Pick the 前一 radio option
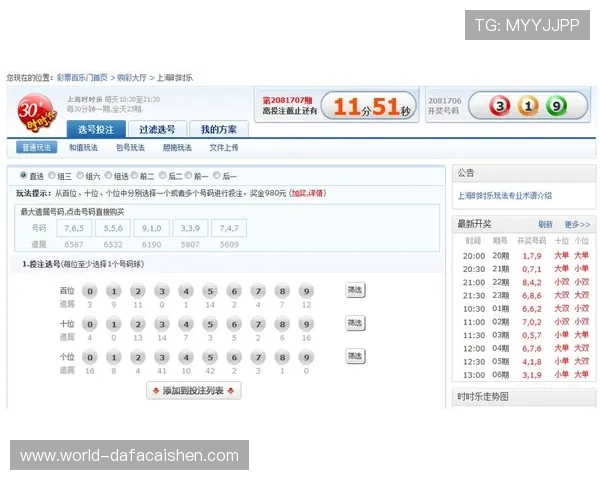The image size is (600, 480). [189, 175]
